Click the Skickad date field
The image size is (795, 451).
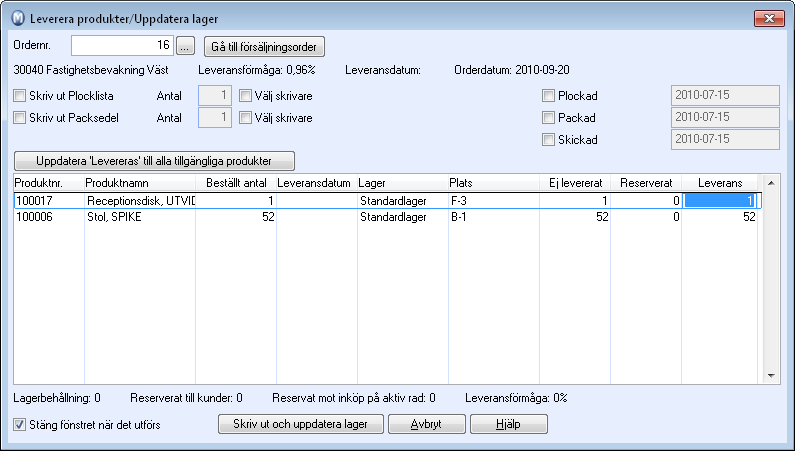725,139
